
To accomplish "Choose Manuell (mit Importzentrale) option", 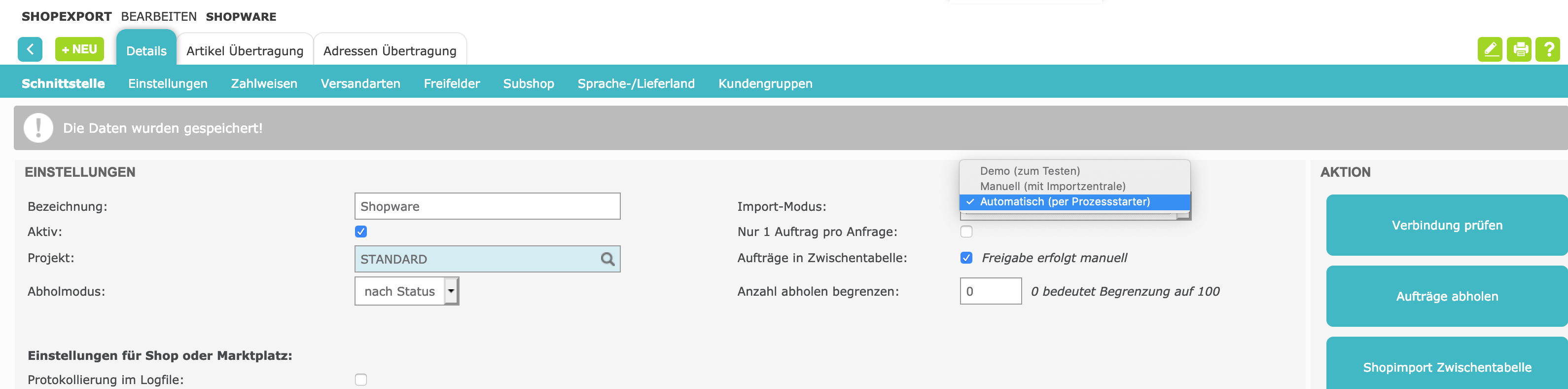I will [1052, 187].
